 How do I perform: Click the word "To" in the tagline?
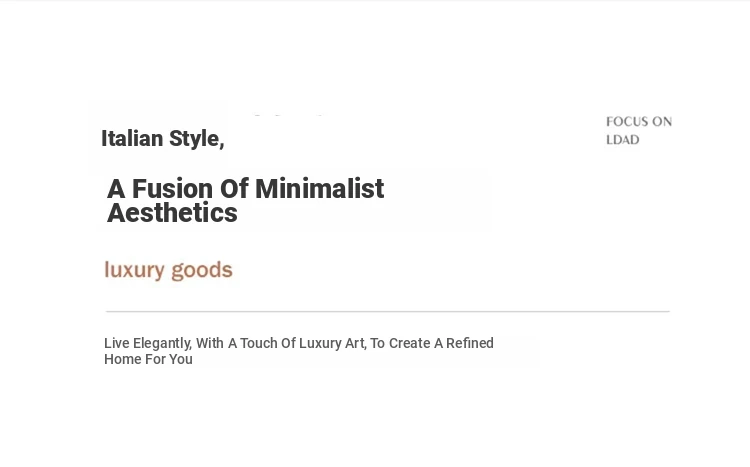point(377,343)
